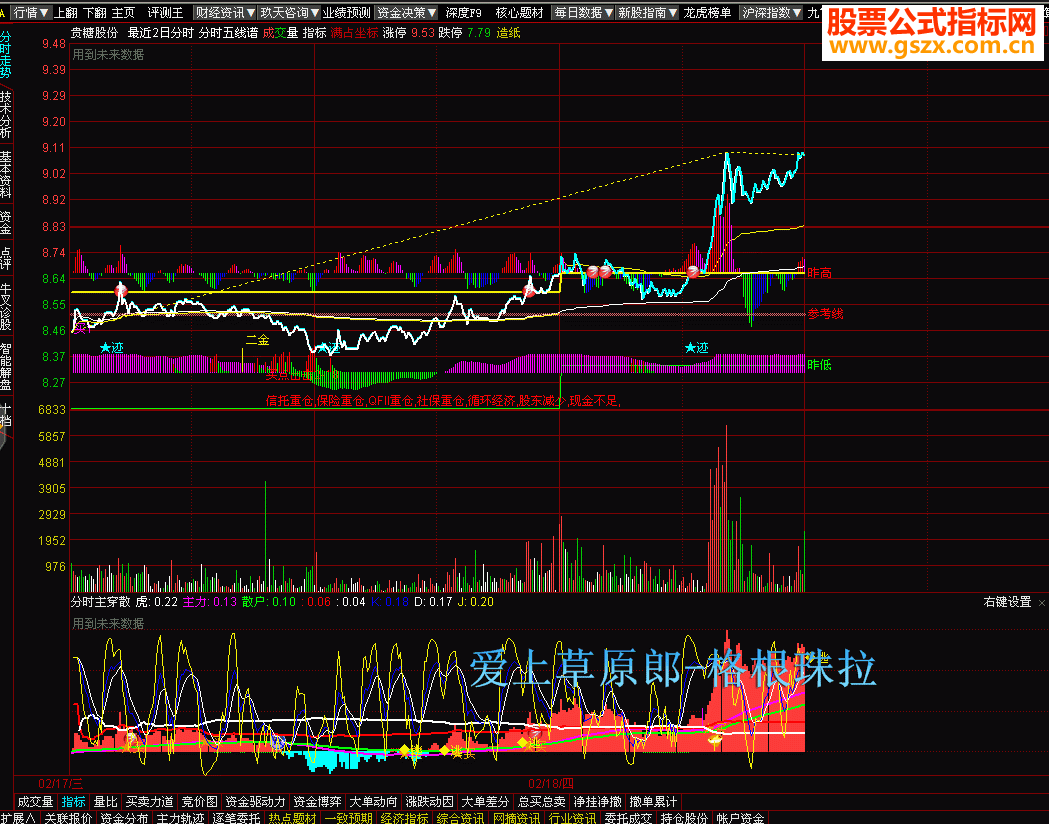Viewport: 1049px width, 824px height.
Task: Switch to the 资金博弈 bottom tab
Action: point(317,801)
